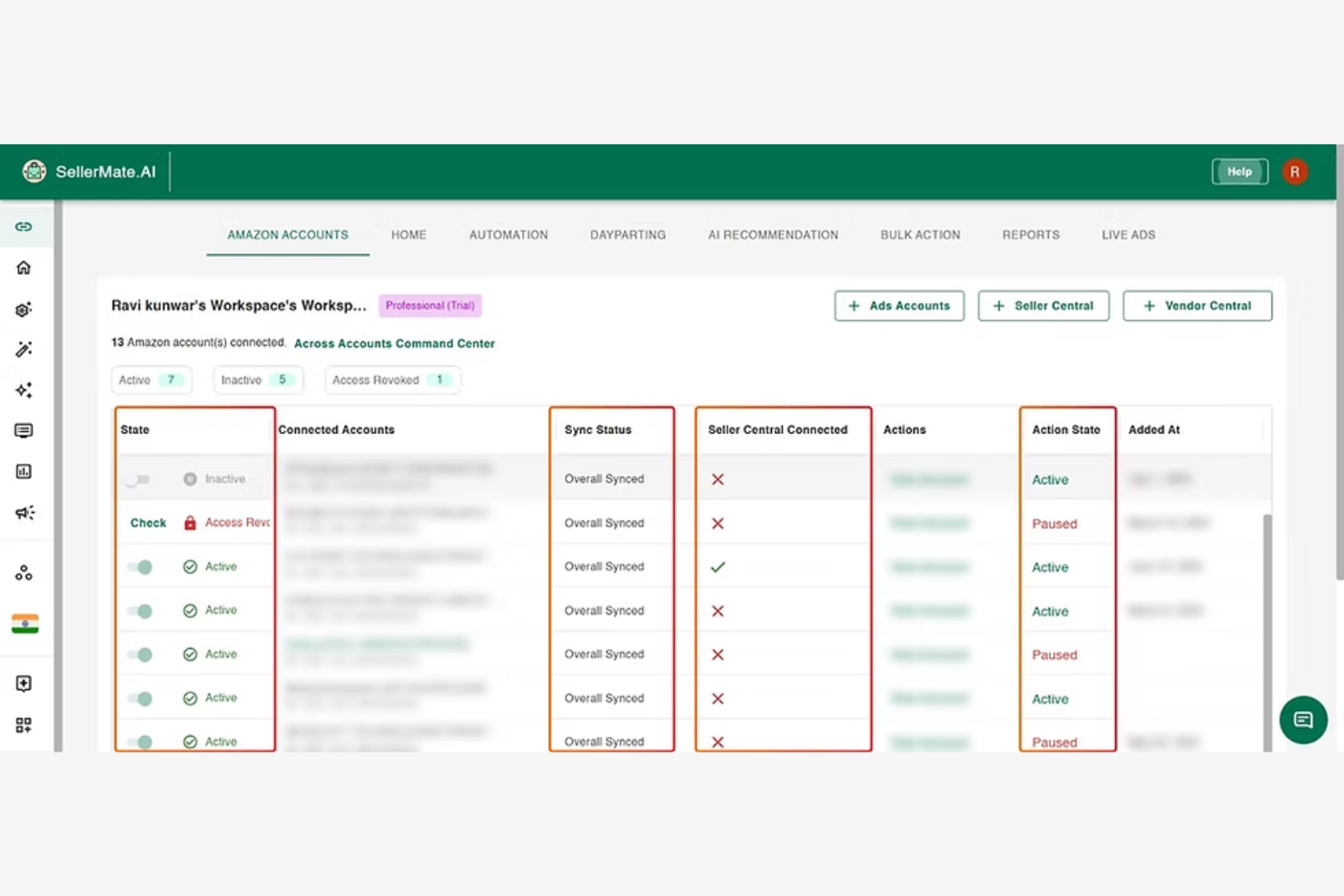The height and width of the screenshot is (896, 1344).
Task: Open Across Accounts Command Center link
Action: coord(394,343)
